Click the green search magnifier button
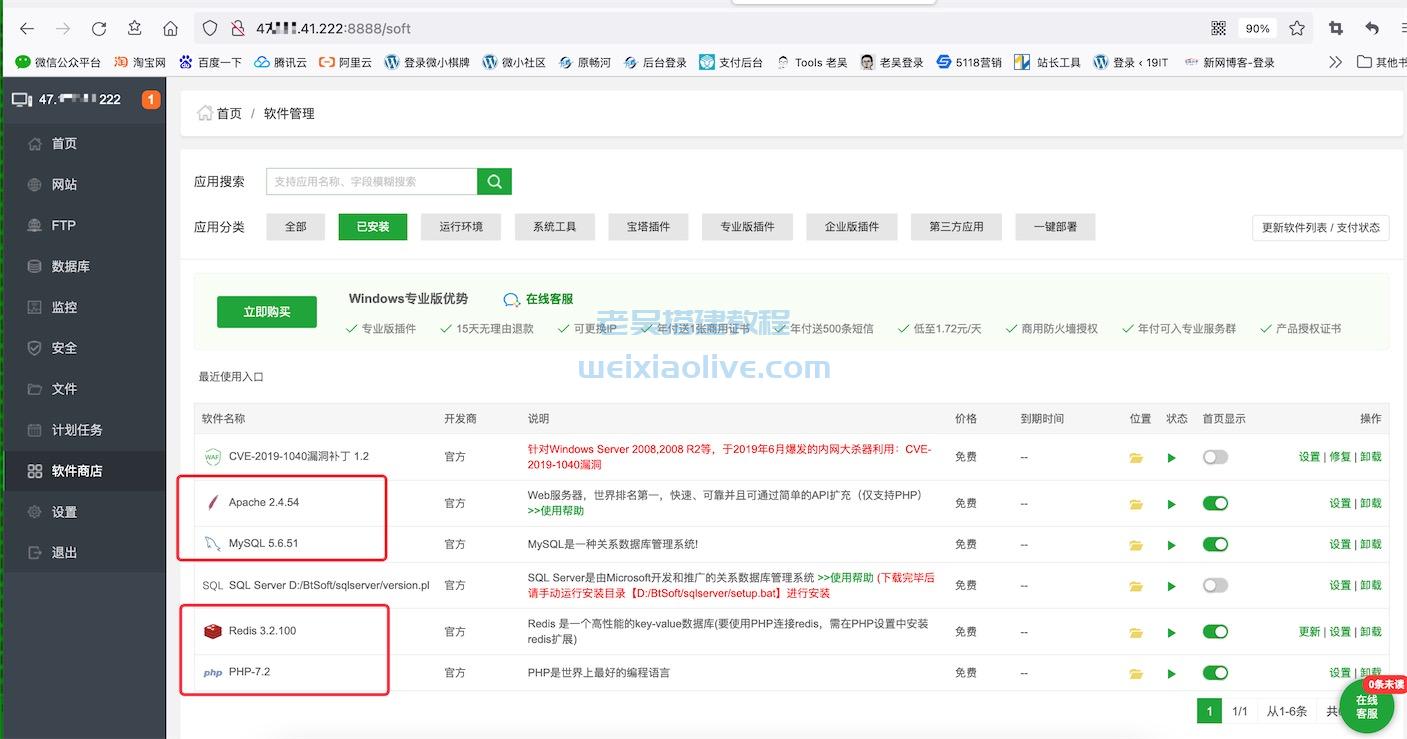 coord(494,181)
